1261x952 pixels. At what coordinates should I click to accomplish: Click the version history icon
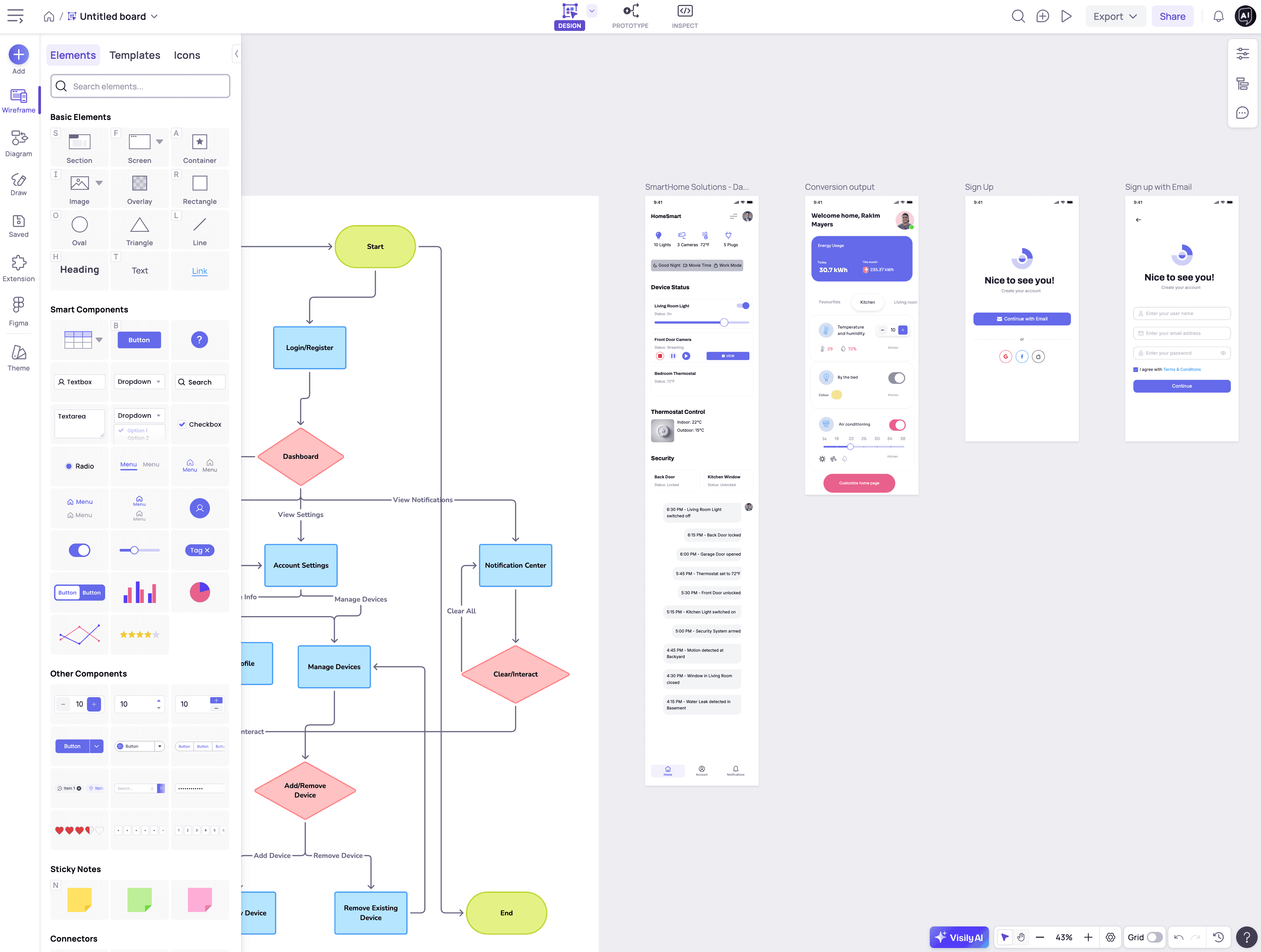click(1218, 937)
